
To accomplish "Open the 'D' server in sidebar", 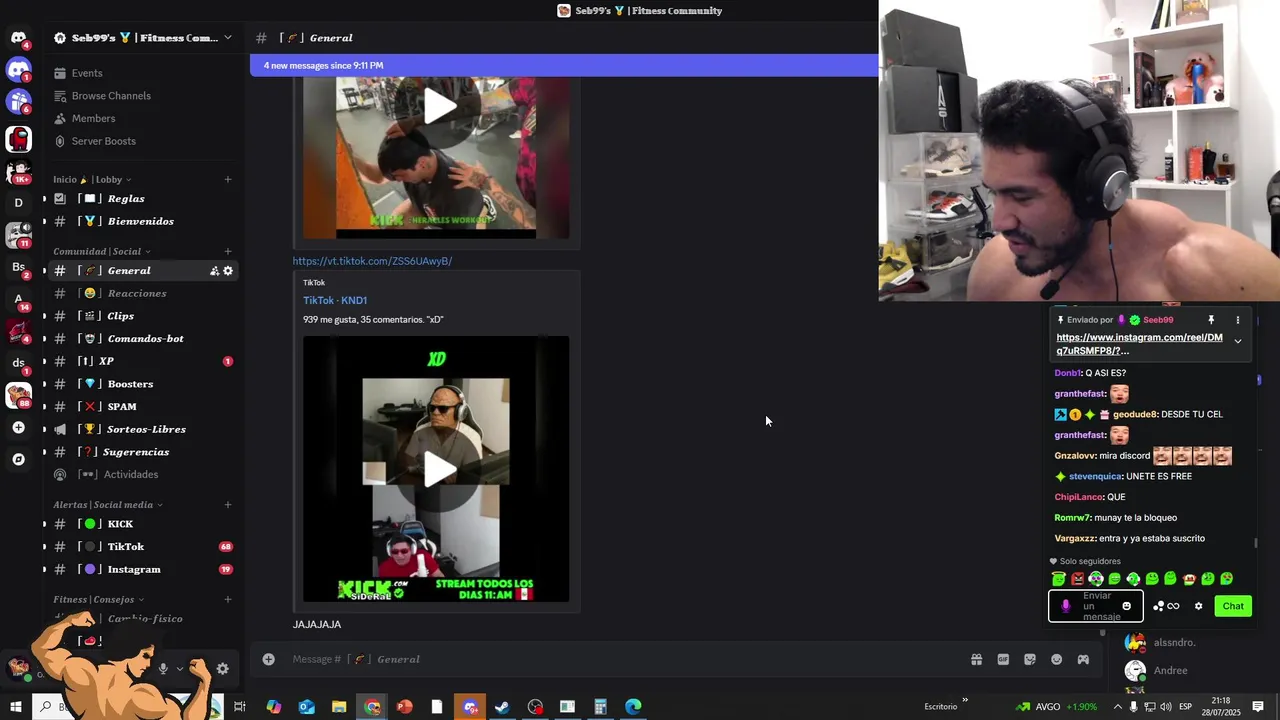I will coord(18,203).
